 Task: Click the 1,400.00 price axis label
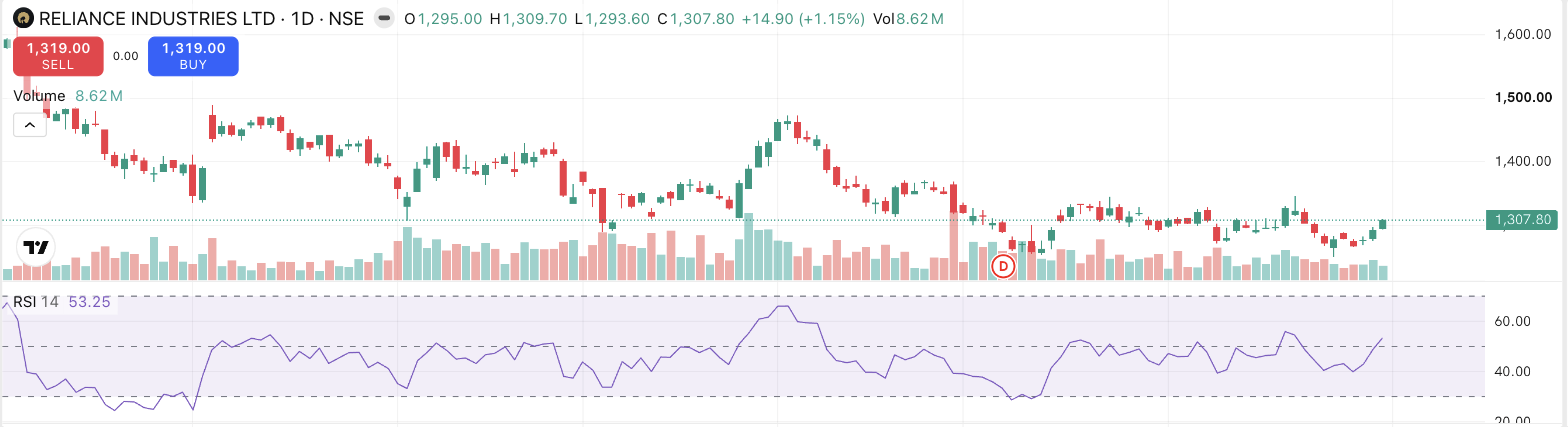click(x=1522, y=161)
